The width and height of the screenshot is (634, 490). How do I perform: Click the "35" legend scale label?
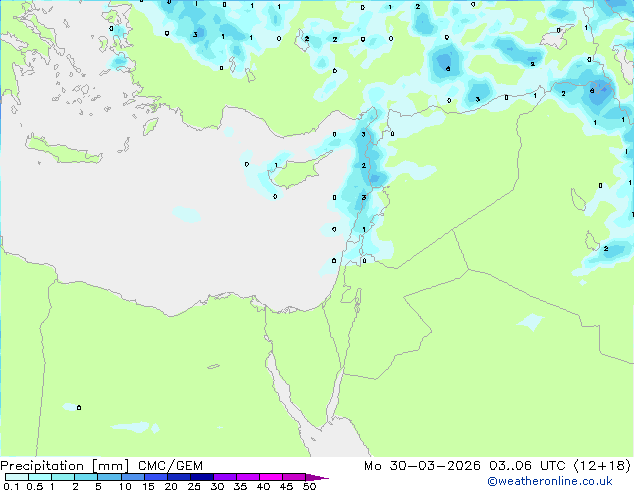point(240,486)
